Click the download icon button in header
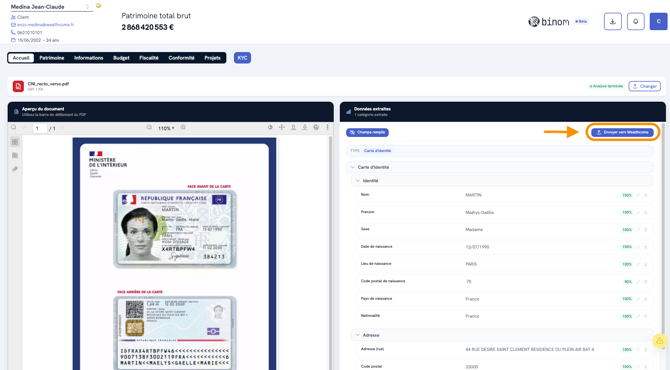 tap(613, 21)
